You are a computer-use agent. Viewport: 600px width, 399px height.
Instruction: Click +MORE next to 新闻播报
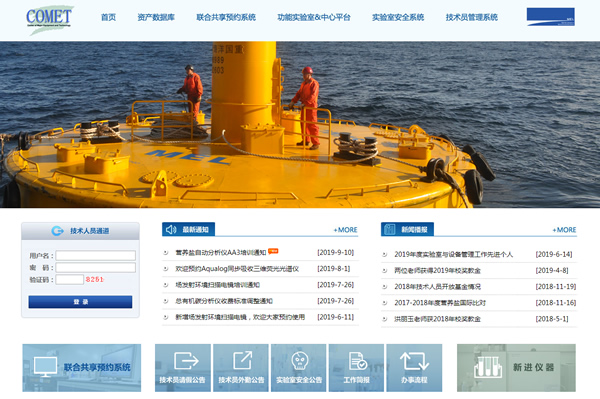point(564,230)
